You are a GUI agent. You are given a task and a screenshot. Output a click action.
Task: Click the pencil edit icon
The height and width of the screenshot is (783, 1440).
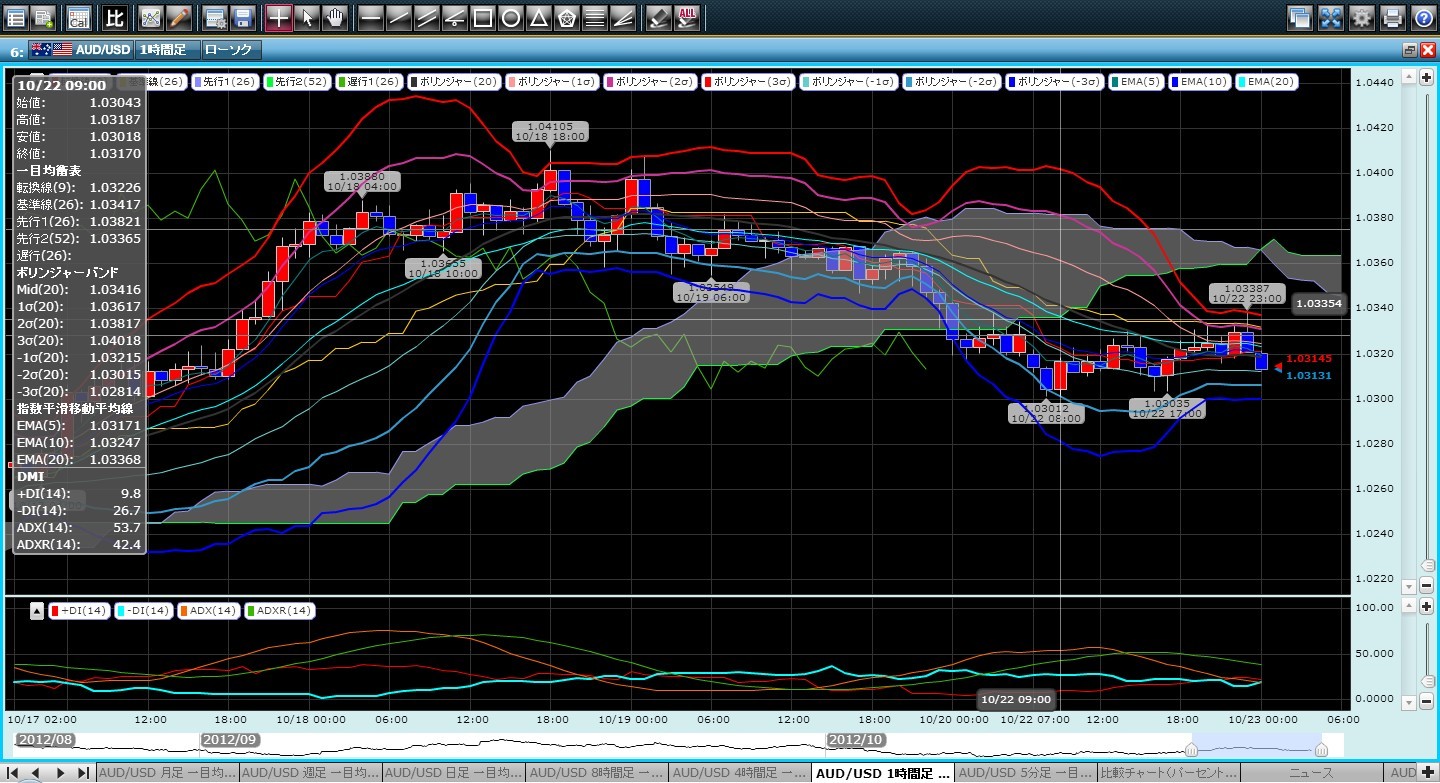[x=178, y=17]
